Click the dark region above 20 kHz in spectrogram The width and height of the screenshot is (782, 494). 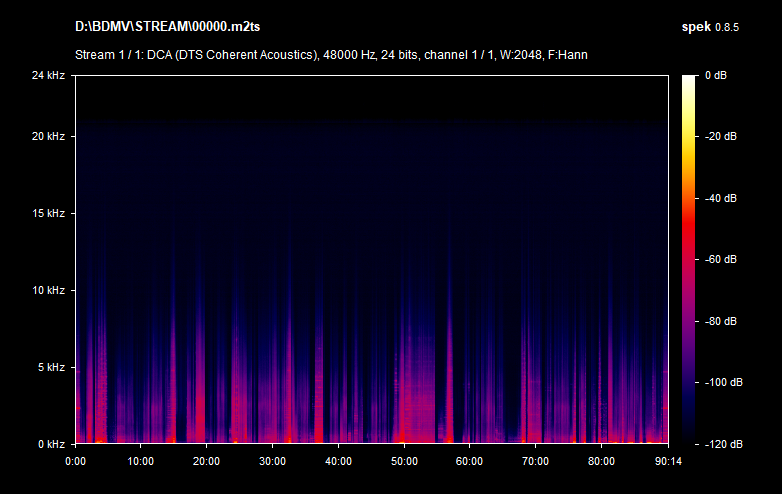(x=370, y=98)
